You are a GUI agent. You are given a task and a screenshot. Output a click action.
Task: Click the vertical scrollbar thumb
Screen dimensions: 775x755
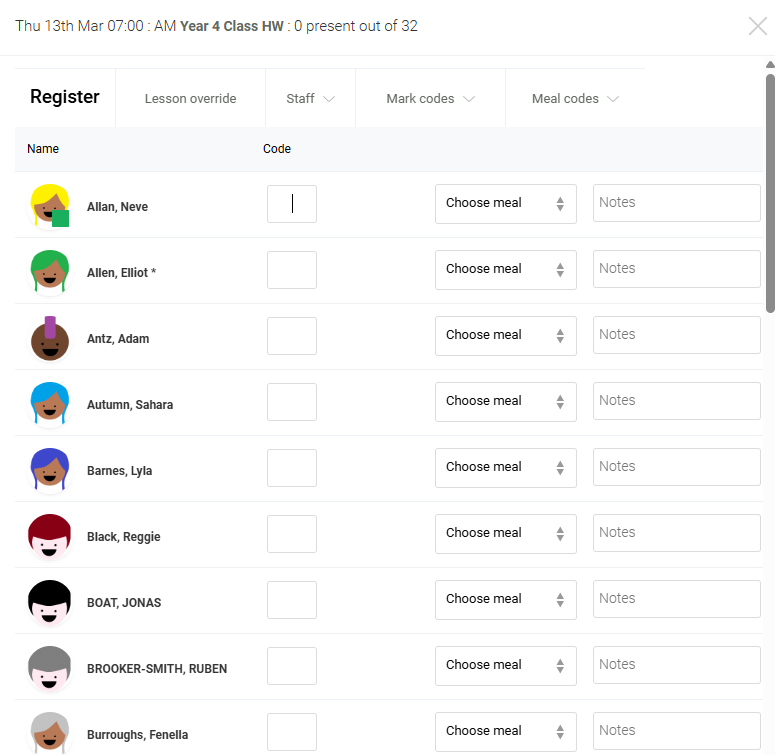(770, 190)
